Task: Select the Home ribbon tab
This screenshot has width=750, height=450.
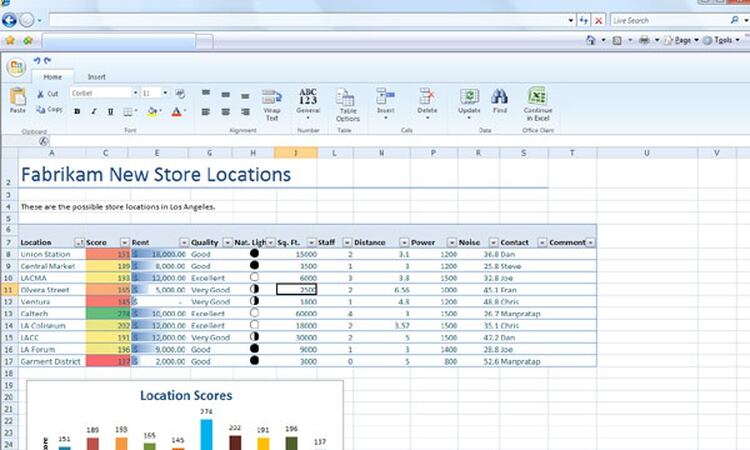Action: click(52, 76)
